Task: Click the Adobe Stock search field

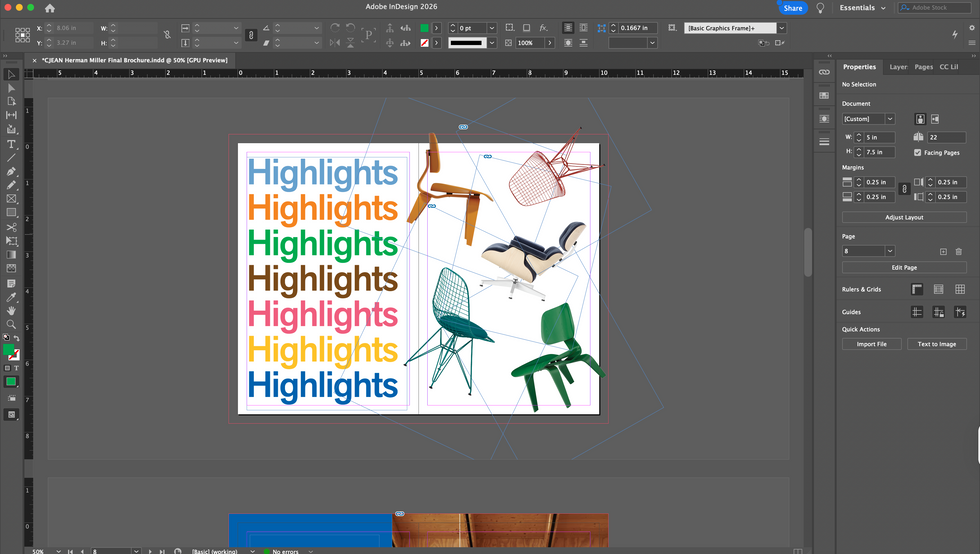Action: [x=935, y=8]
